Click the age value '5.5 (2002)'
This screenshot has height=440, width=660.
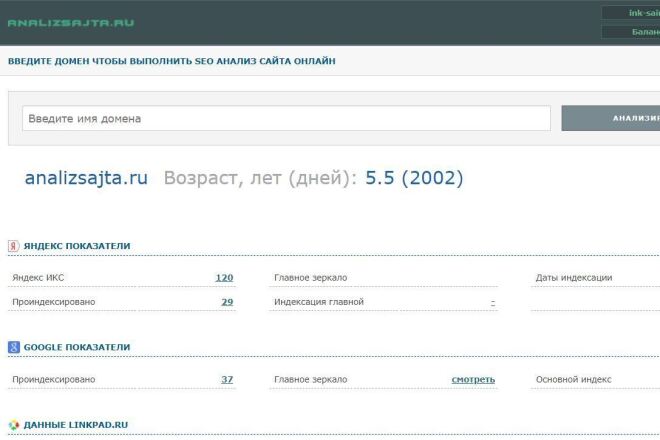414,178
